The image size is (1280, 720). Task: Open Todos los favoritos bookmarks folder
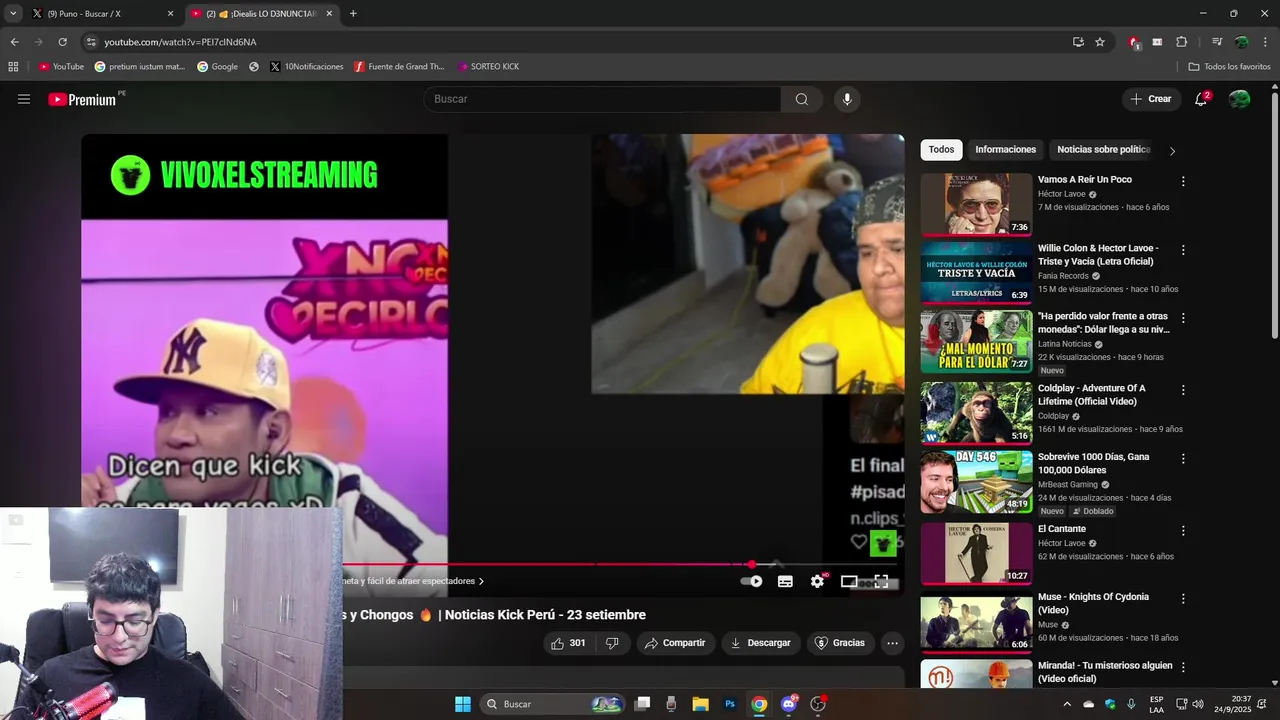[1229, 67]
